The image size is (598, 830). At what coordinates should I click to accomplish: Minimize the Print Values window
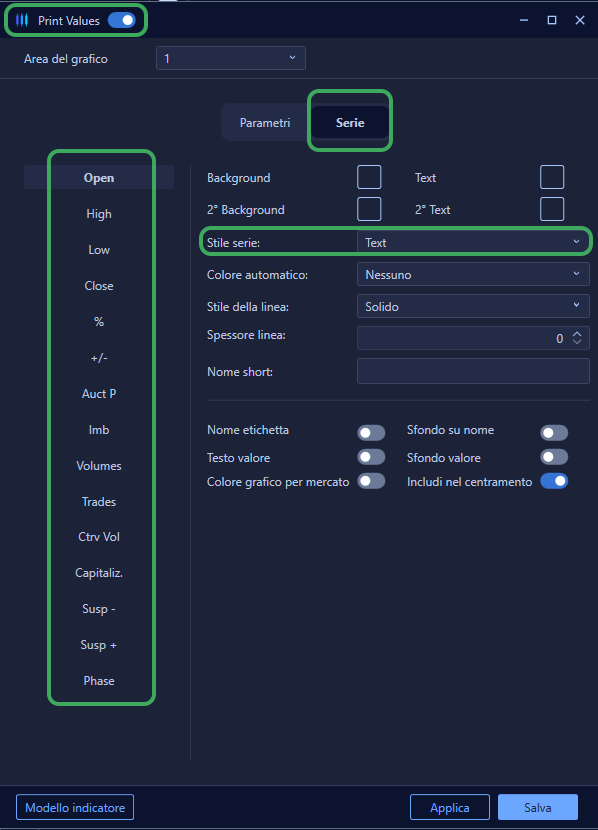coord(523,20)
